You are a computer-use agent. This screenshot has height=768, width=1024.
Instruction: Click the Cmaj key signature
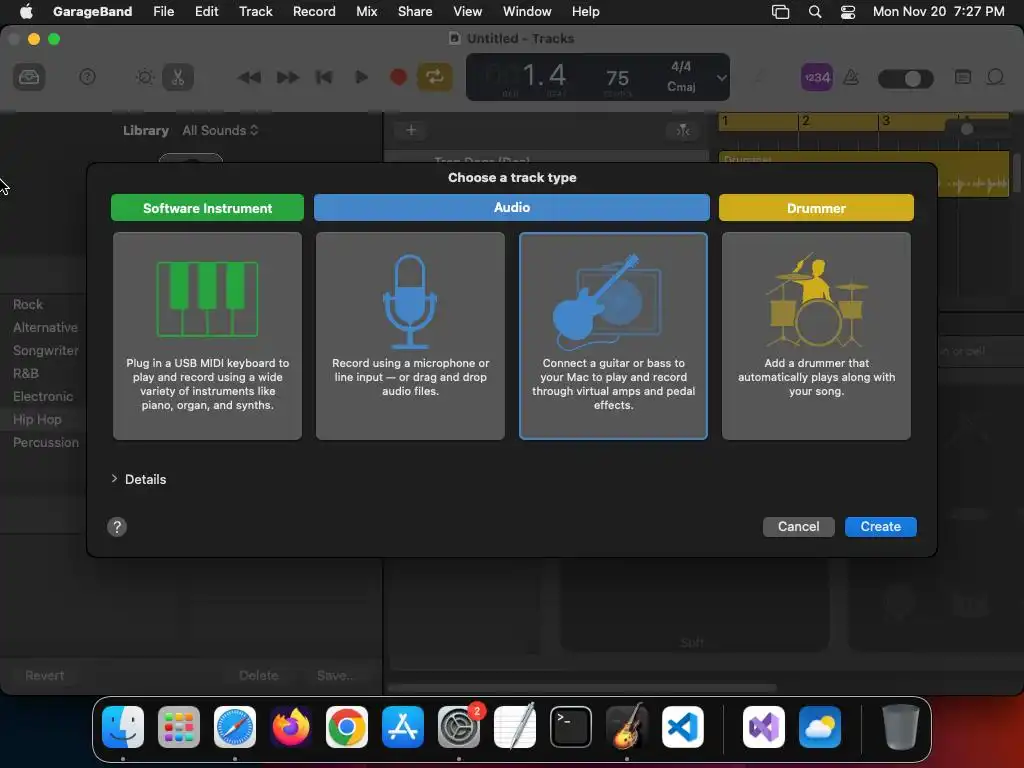click(681, 87)
